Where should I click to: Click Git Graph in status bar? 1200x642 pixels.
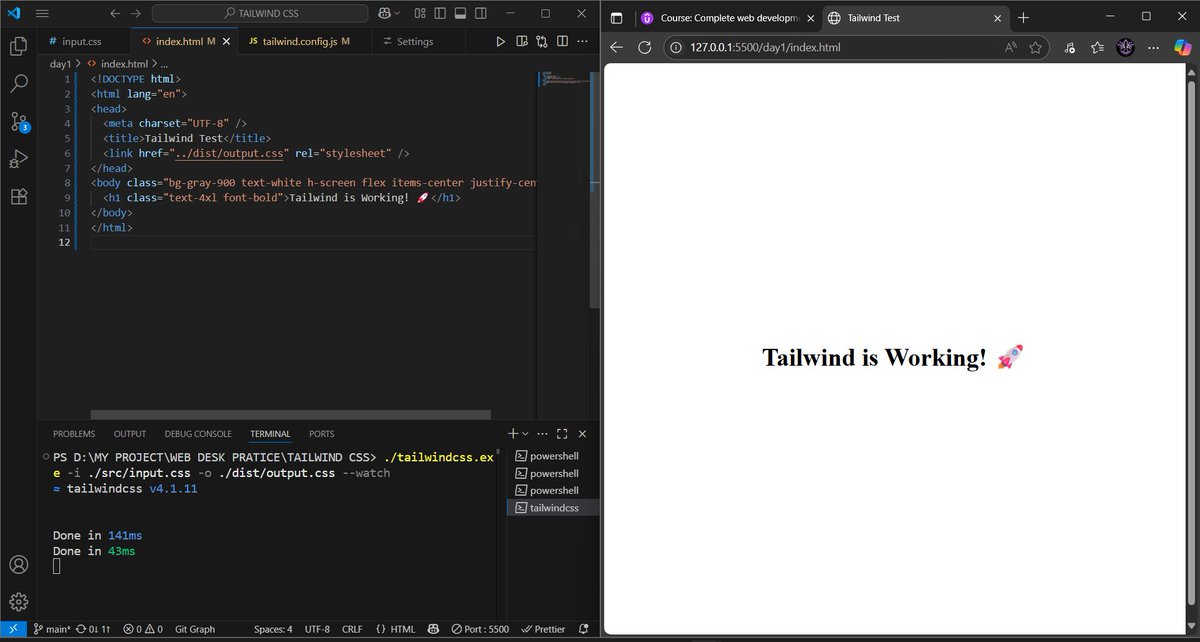pyautogui.click(x=195, y=629)
